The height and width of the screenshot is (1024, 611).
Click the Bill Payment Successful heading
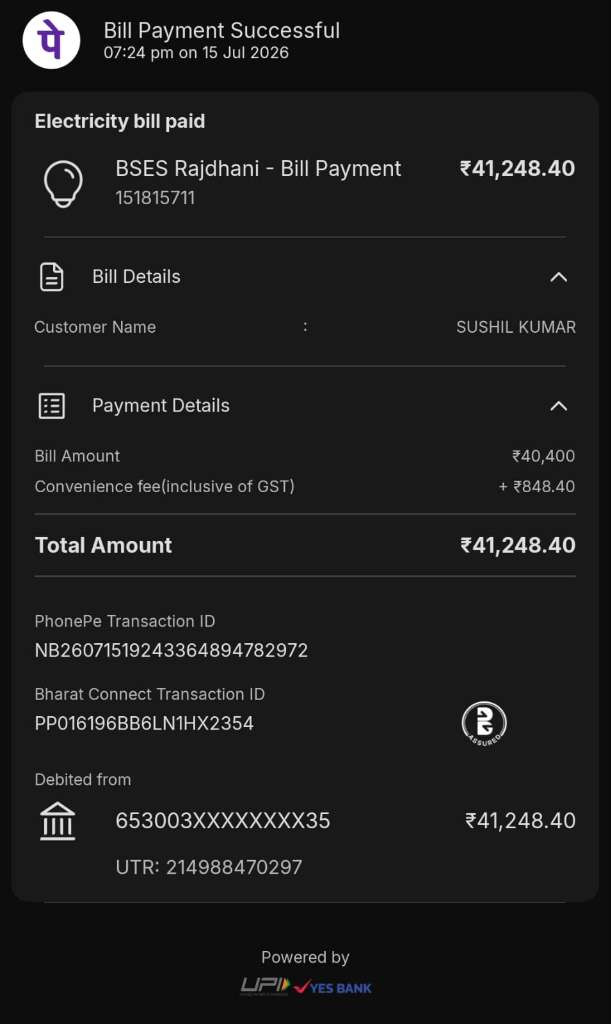[222, 31]
